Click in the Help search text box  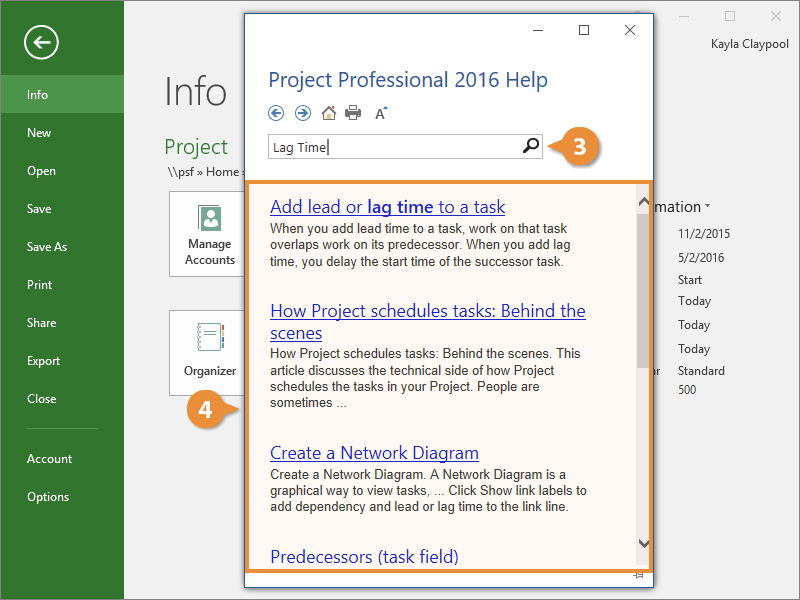(394, 147)
